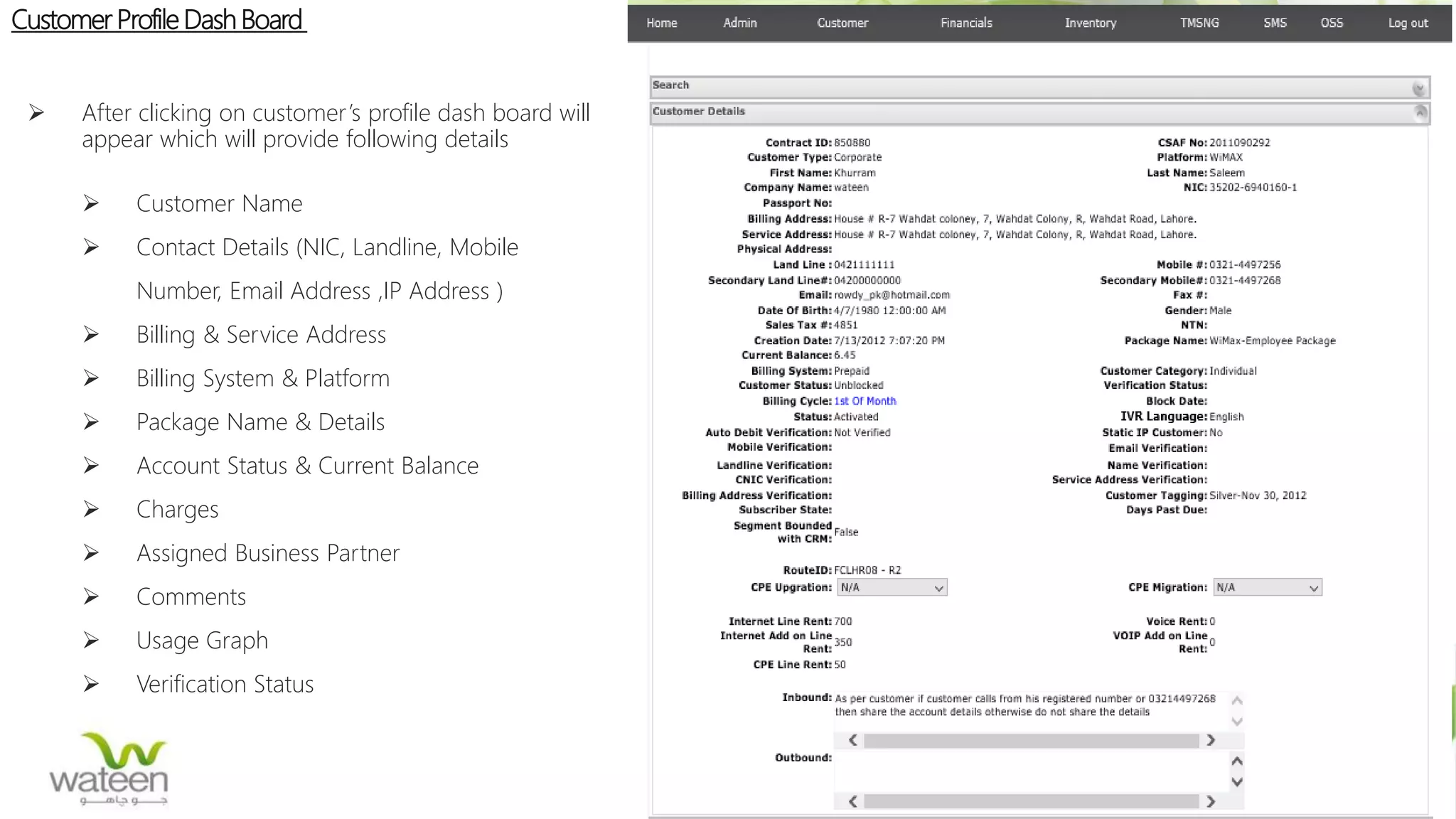Open the Customer menu item
This screenshot has width=1456, height=819.
pyautogui.click(x=842, y=23)
